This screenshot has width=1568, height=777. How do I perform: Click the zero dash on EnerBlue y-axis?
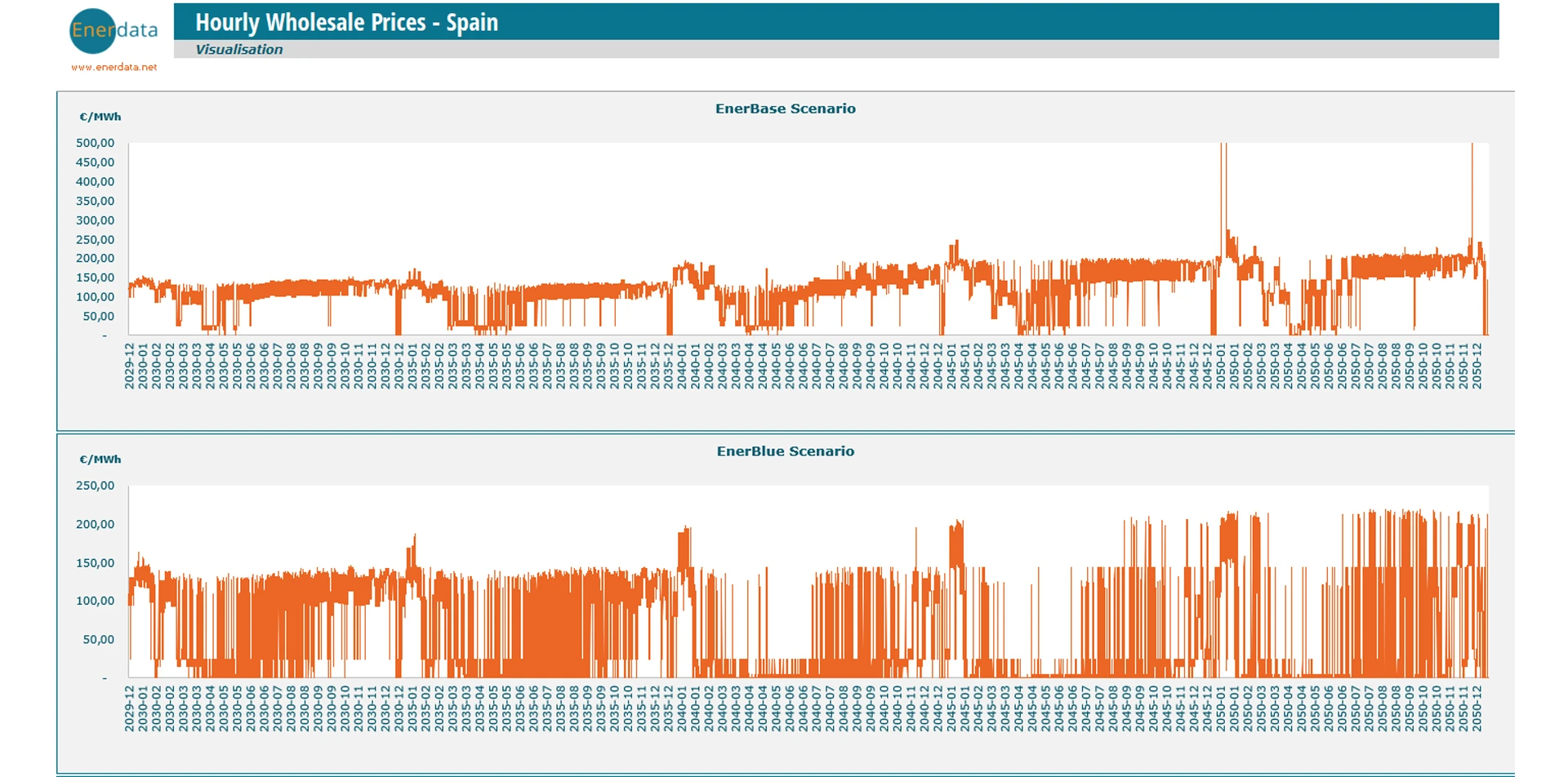click(105, 677)
